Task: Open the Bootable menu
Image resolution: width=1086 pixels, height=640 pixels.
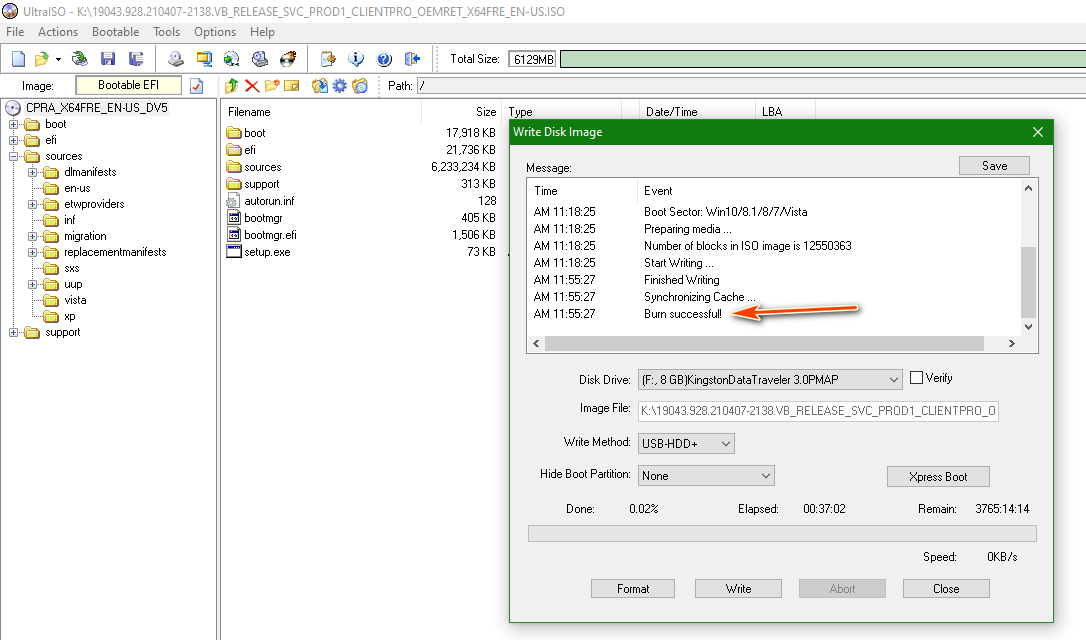Action: pyautogui.click(x=116, y=32)
